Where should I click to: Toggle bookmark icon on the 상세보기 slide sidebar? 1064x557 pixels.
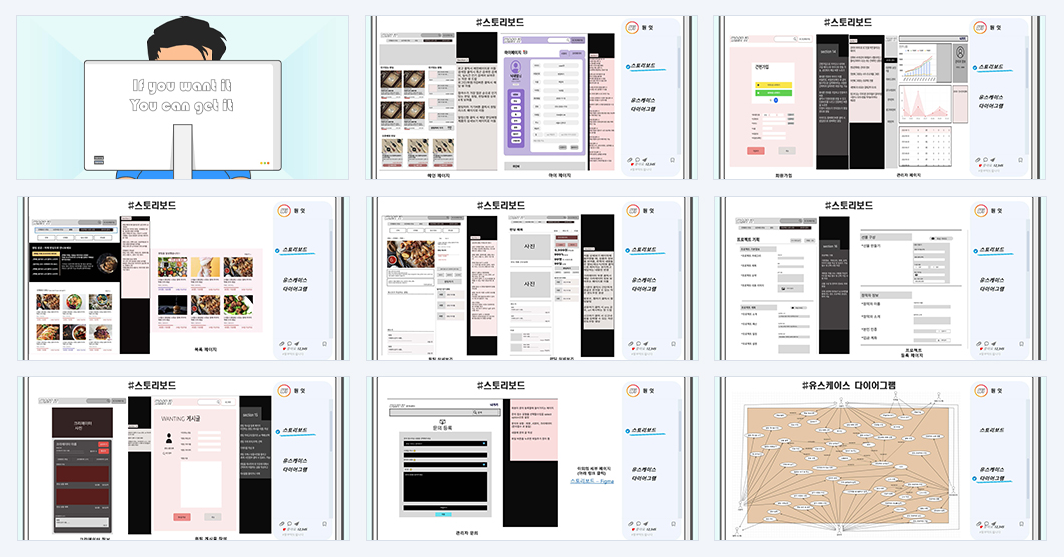pos(673,343)
